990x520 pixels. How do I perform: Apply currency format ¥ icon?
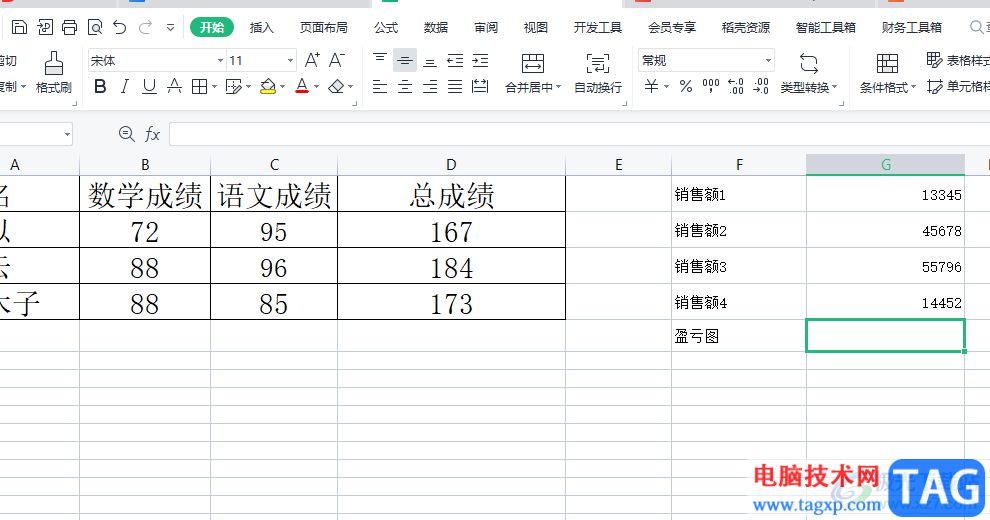pos(652,86)
